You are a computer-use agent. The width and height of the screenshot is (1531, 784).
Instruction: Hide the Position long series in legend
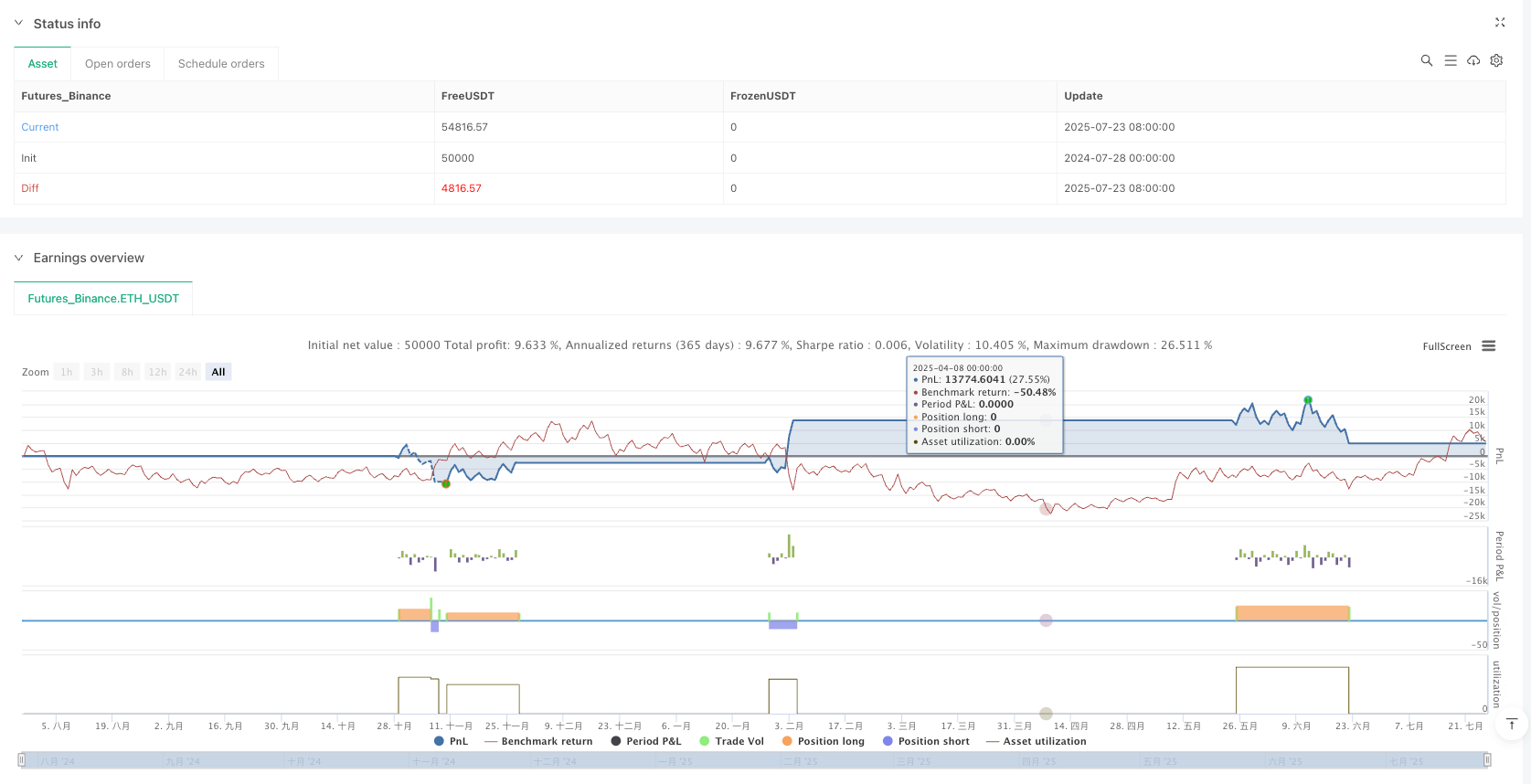(x=830, y=741)
